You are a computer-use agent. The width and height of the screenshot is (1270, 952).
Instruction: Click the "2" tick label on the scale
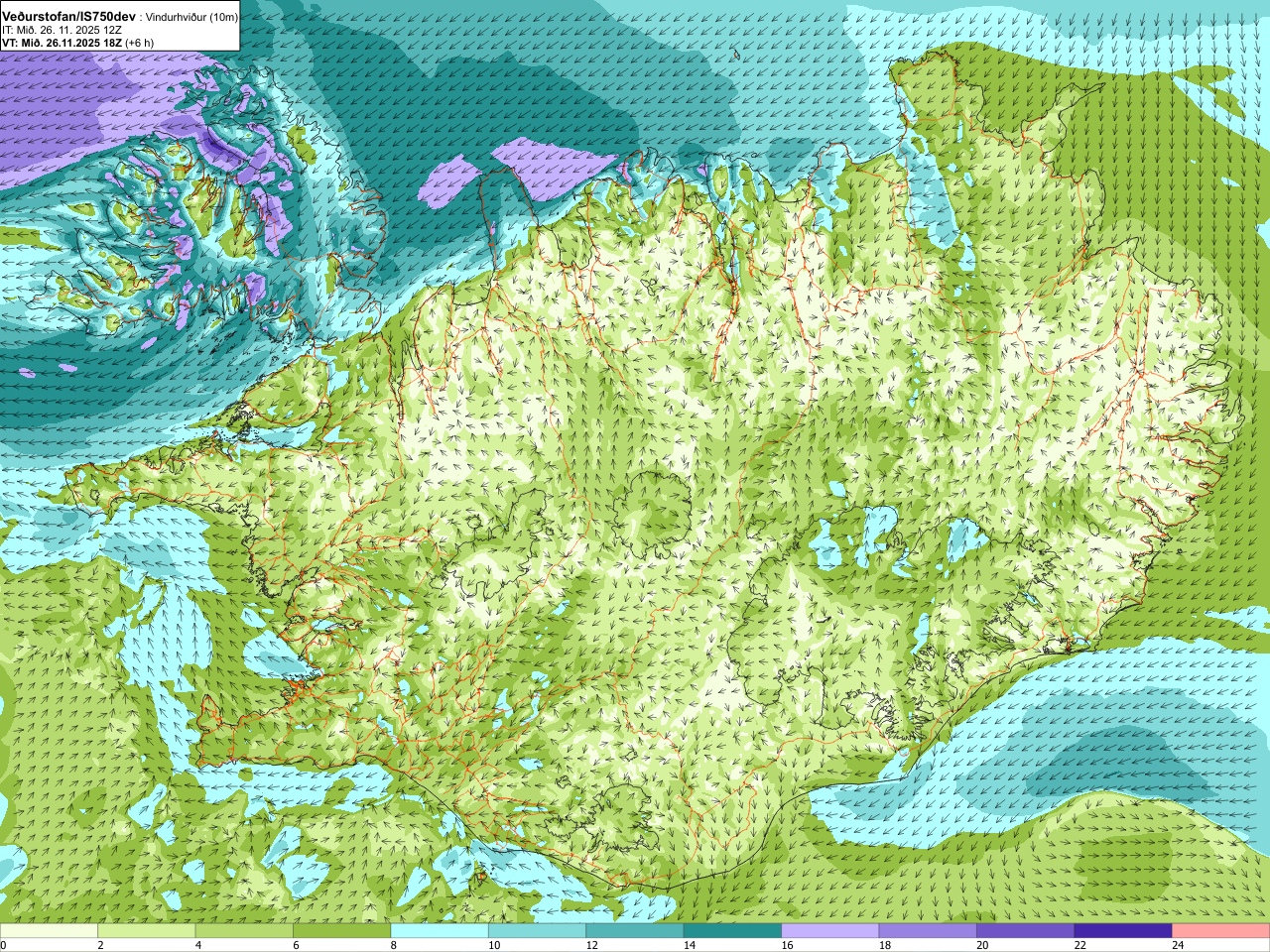click(101, 945)
